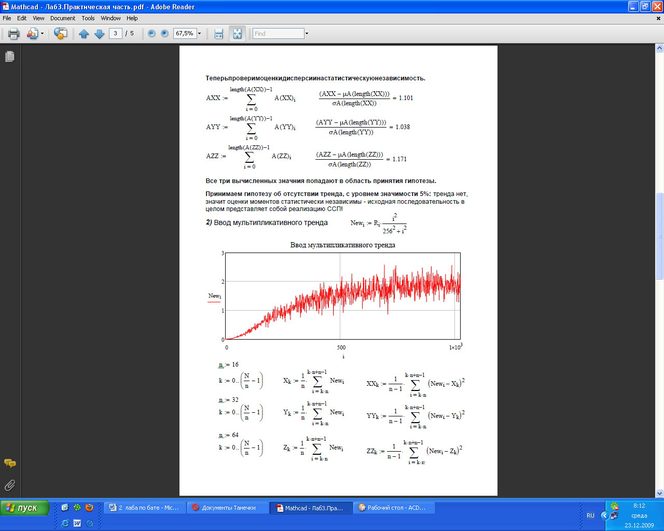Click the 'n := 64' assignment text

click(229, 435)
